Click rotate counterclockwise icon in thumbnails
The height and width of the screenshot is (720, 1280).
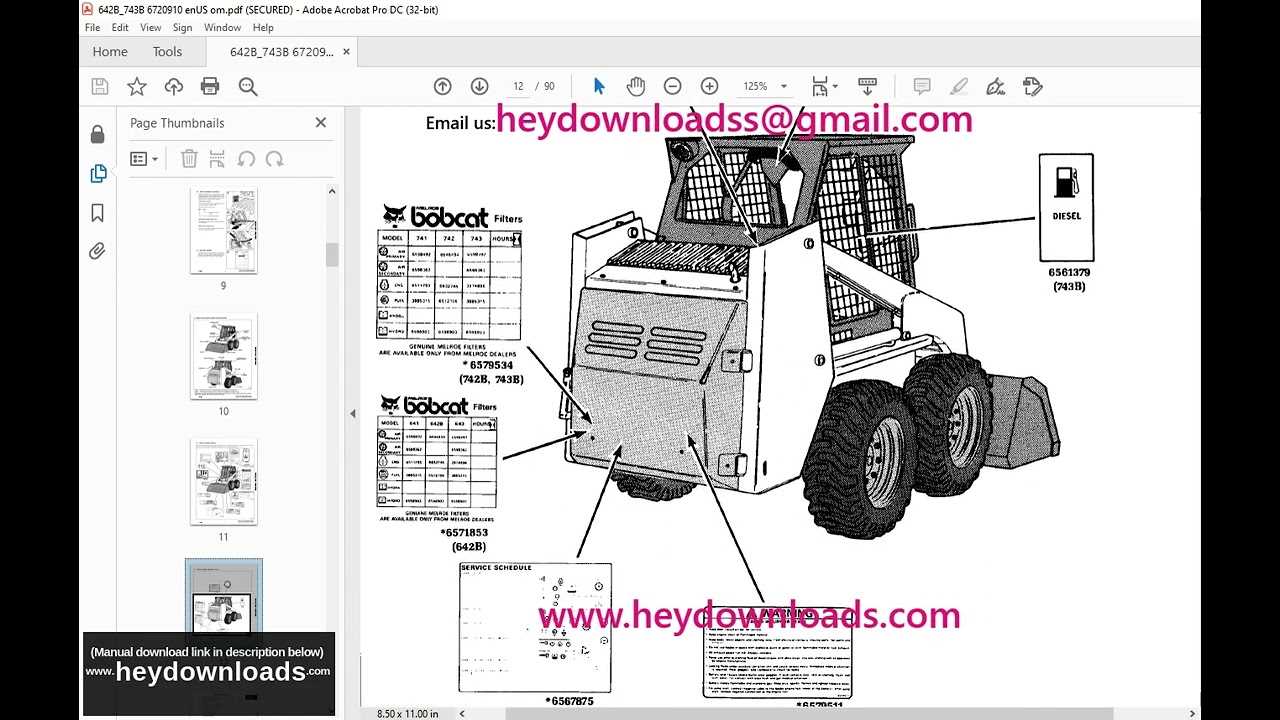tap(246, 158)
